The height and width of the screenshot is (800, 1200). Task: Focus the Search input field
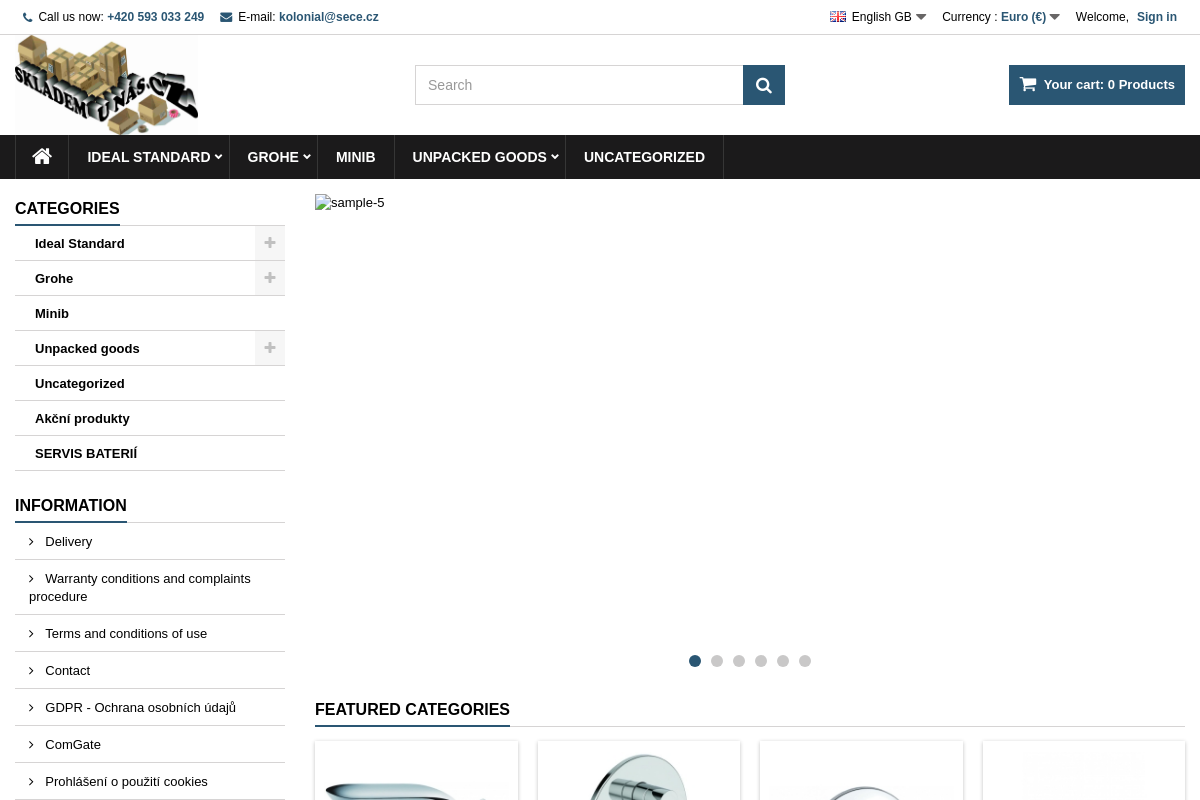pos(579,85)
